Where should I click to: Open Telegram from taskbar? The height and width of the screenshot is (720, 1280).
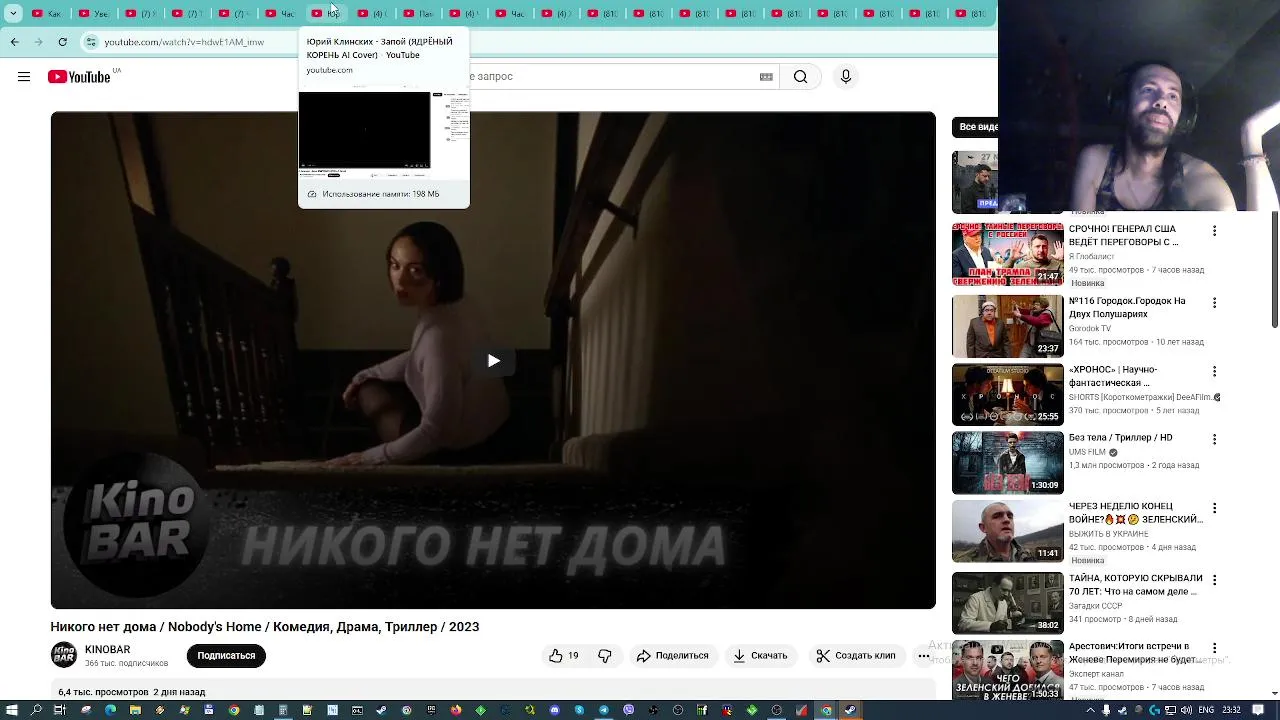pyautogui.click(x=604, y=710)
